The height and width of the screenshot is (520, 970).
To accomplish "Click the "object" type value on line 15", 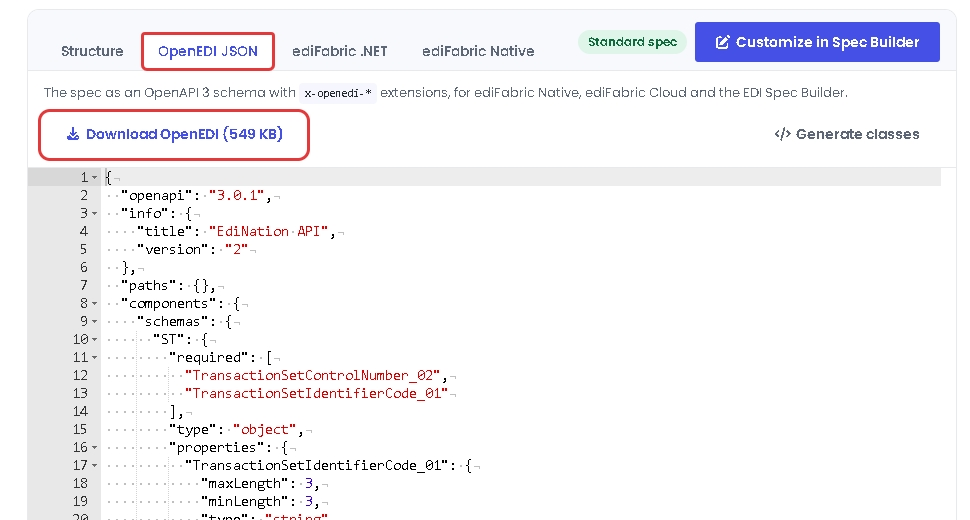I will (265, 429).
